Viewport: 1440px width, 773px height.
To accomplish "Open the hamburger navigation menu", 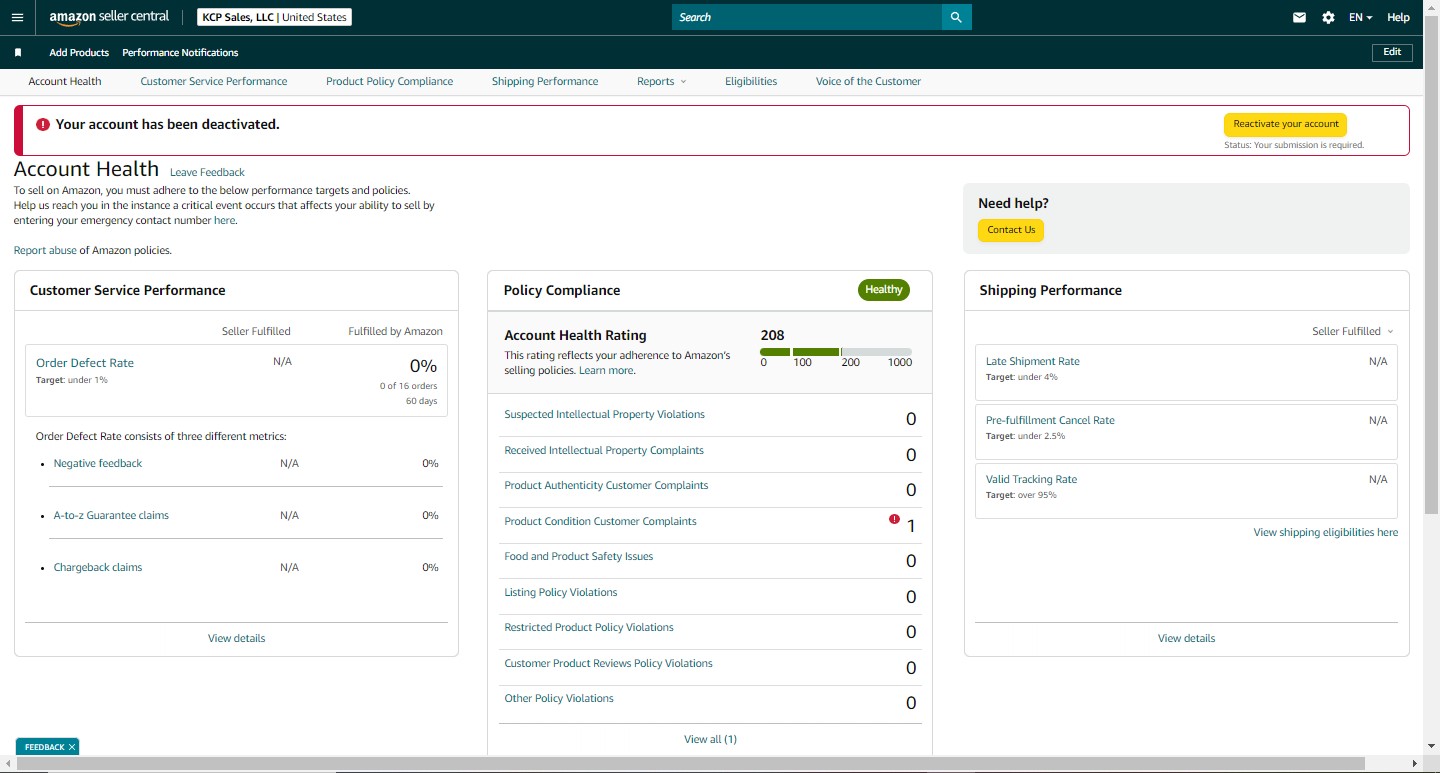I will 17,17.
